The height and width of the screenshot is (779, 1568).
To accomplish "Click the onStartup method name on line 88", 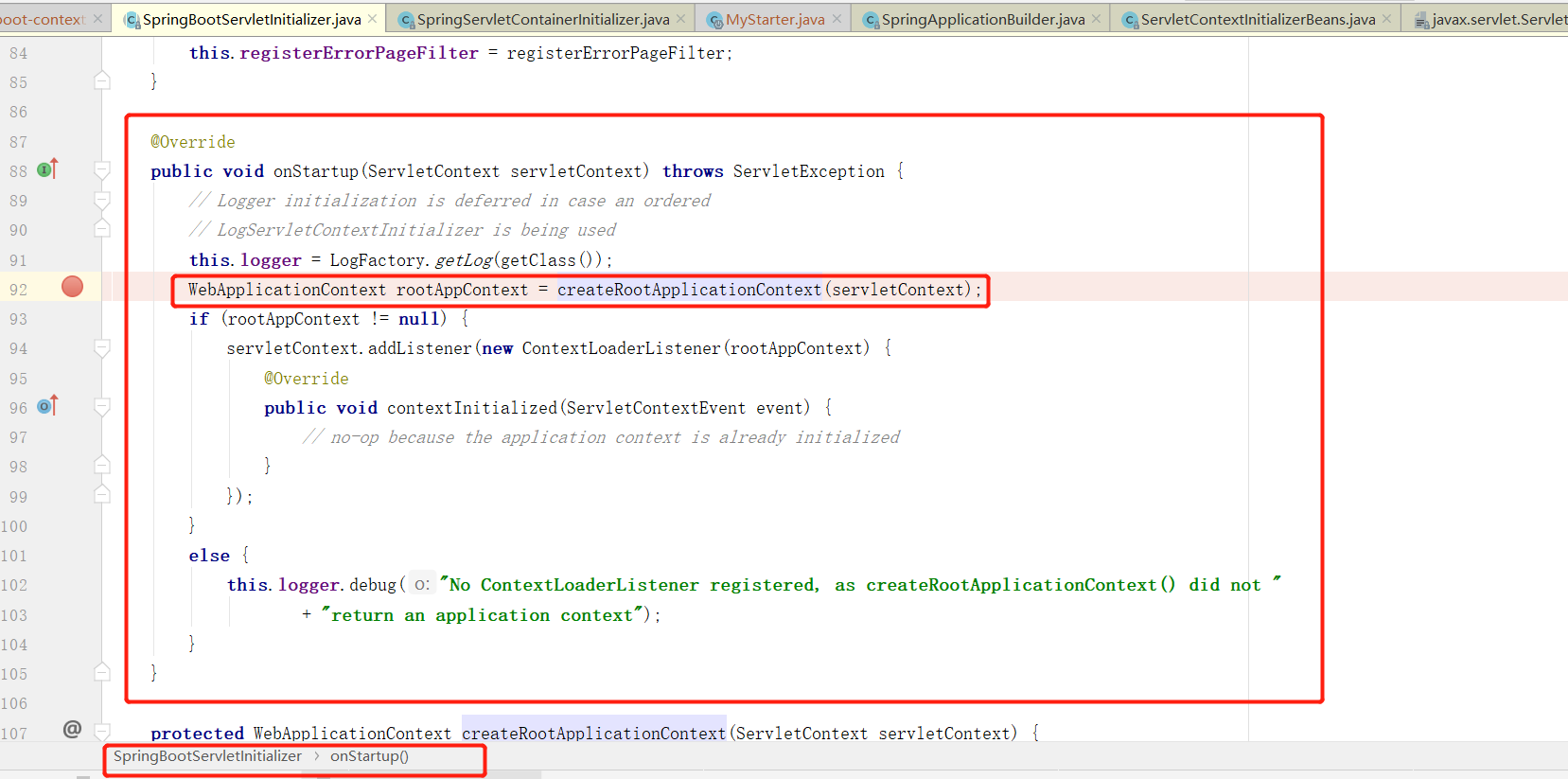I will (316, 171).
